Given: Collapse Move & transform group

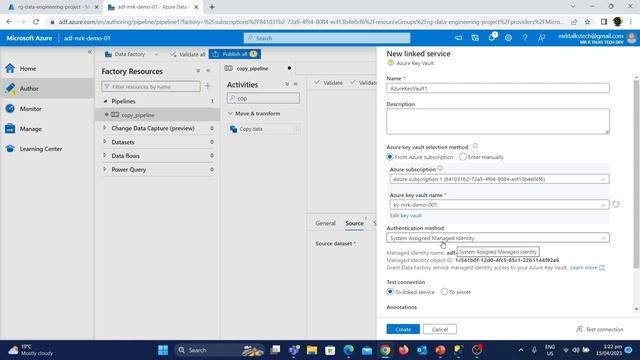Looking at the screenshot, I should click(x=230, y=113).
